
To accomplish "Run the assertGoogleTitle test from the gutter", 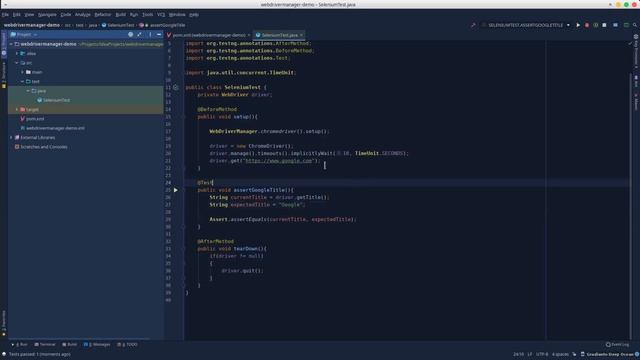I will [x=176, y=190].
